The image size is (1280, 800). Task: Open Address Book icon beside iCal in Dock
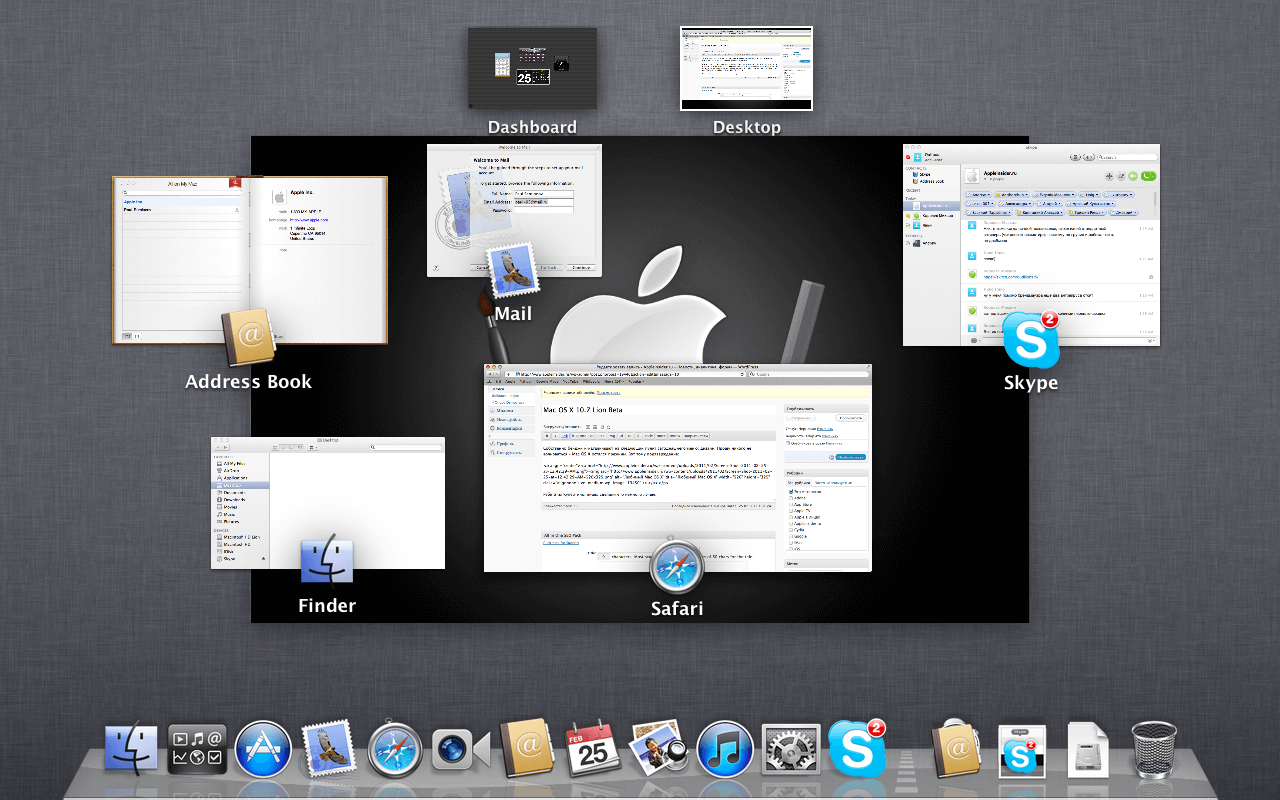[527, 748]
